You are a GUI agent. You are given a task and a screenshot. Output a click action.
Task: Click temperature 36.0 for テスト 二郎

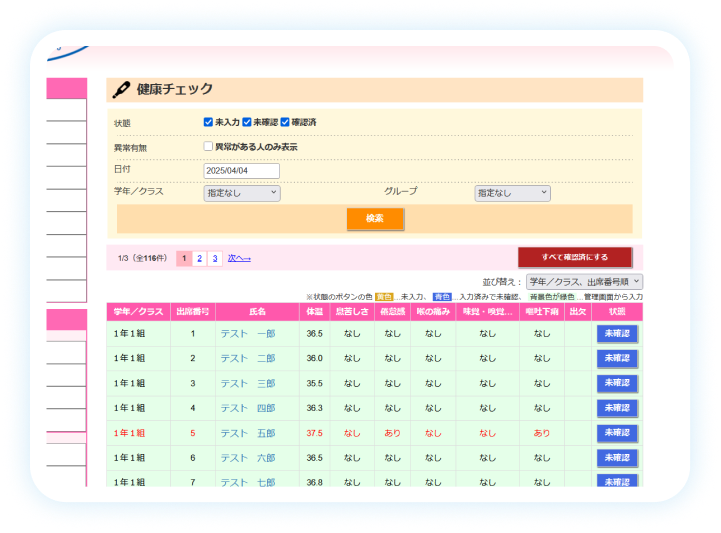(x=315, y=358)
